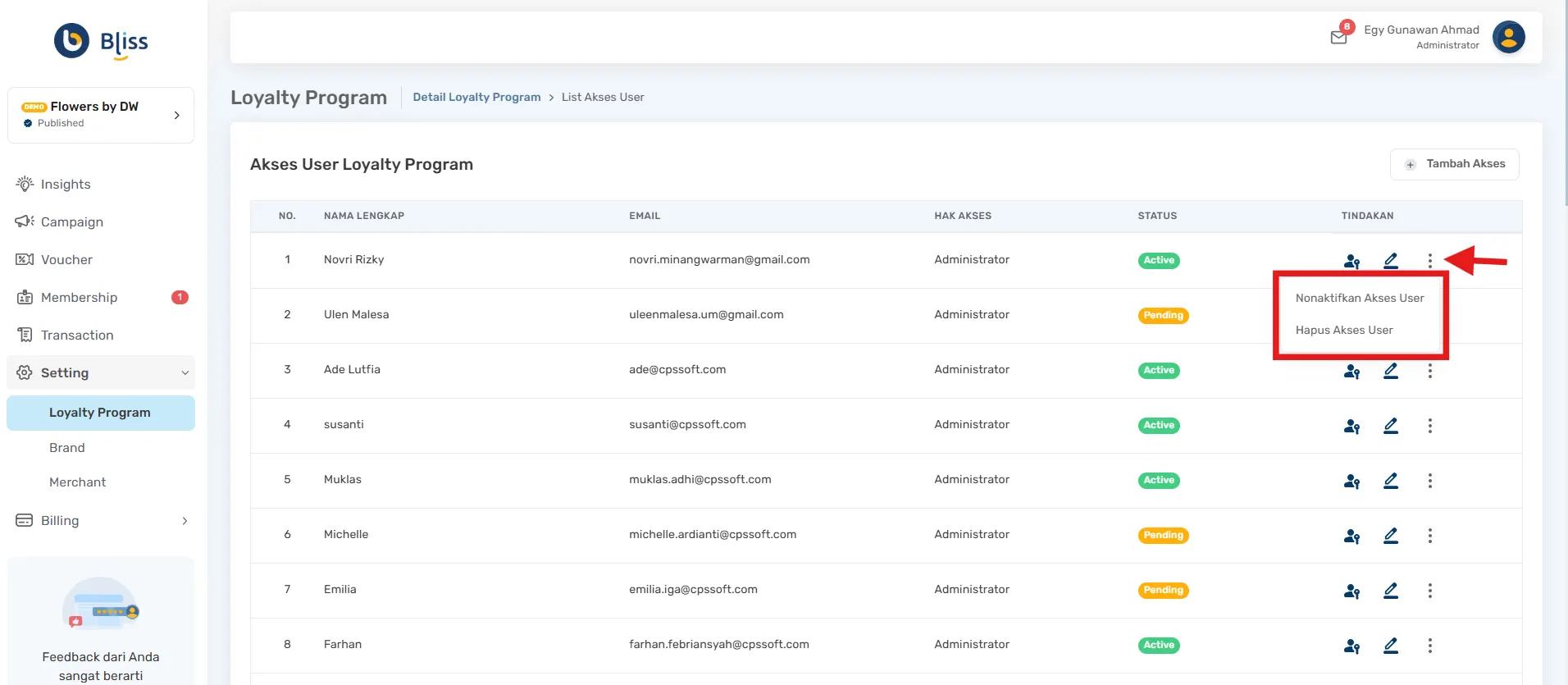Viewport: 1568px width, 685px height.
Task: Open the Insights sidebar section
Action: [66, 185]
